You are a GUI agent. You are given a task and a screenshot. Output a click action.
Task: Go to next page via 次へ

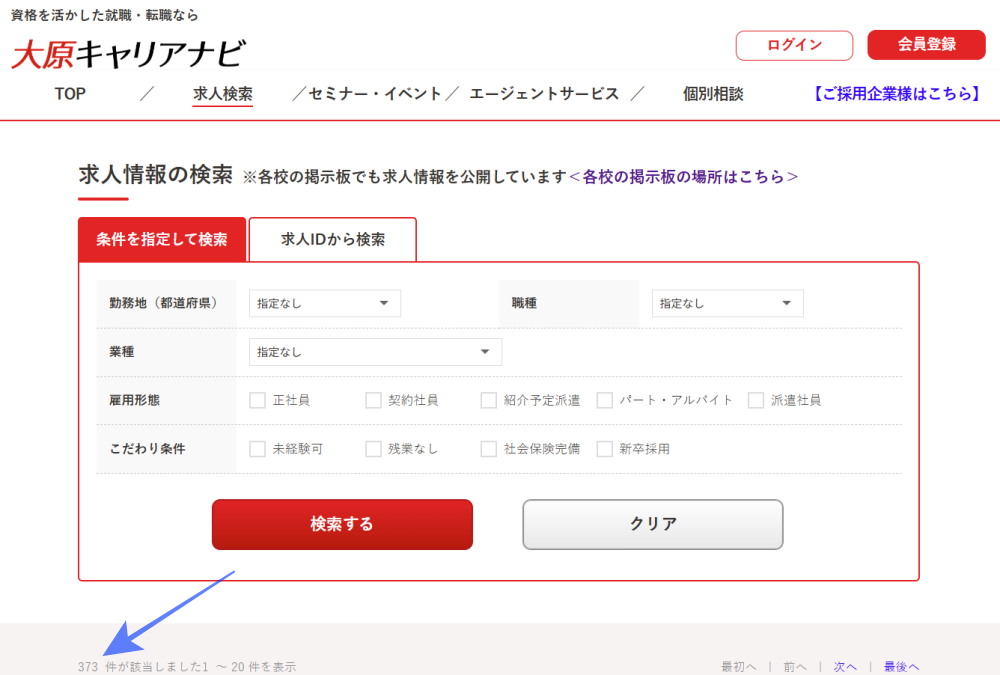[845, 667]
